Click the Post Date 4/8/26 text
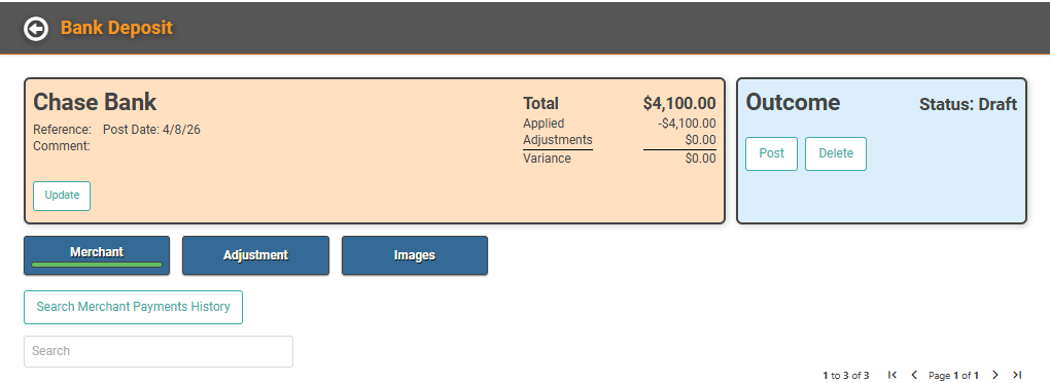1050x383 pixels. (151, 130)
